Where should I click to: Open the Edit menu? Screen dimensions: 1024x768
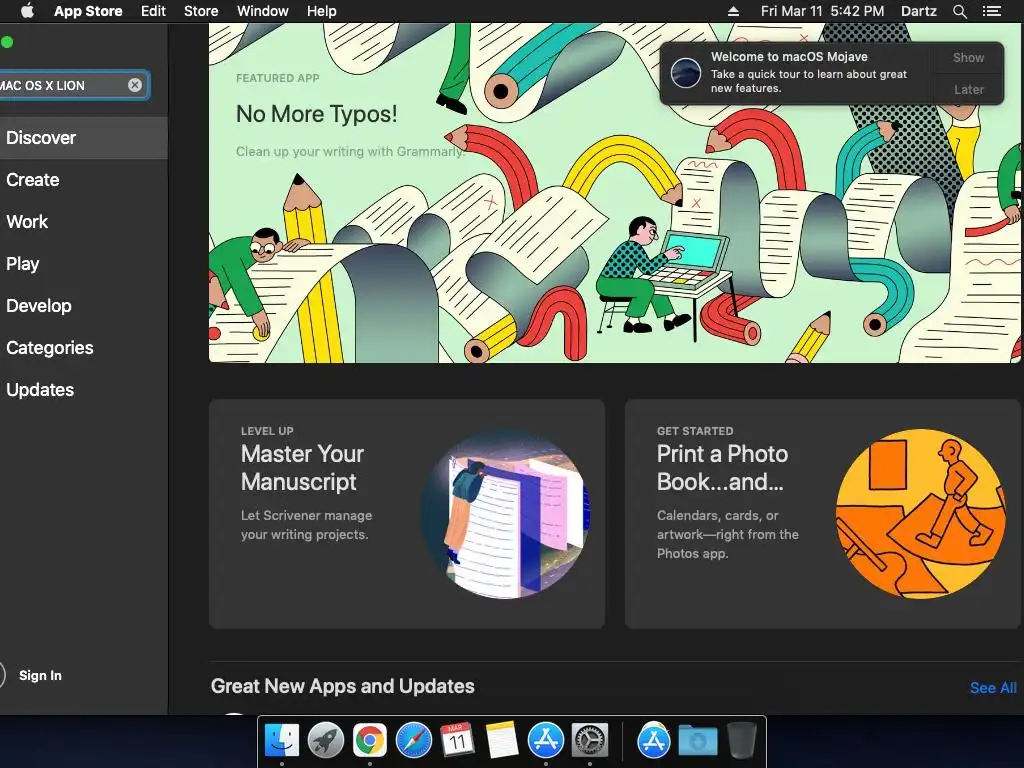(153, 11)
